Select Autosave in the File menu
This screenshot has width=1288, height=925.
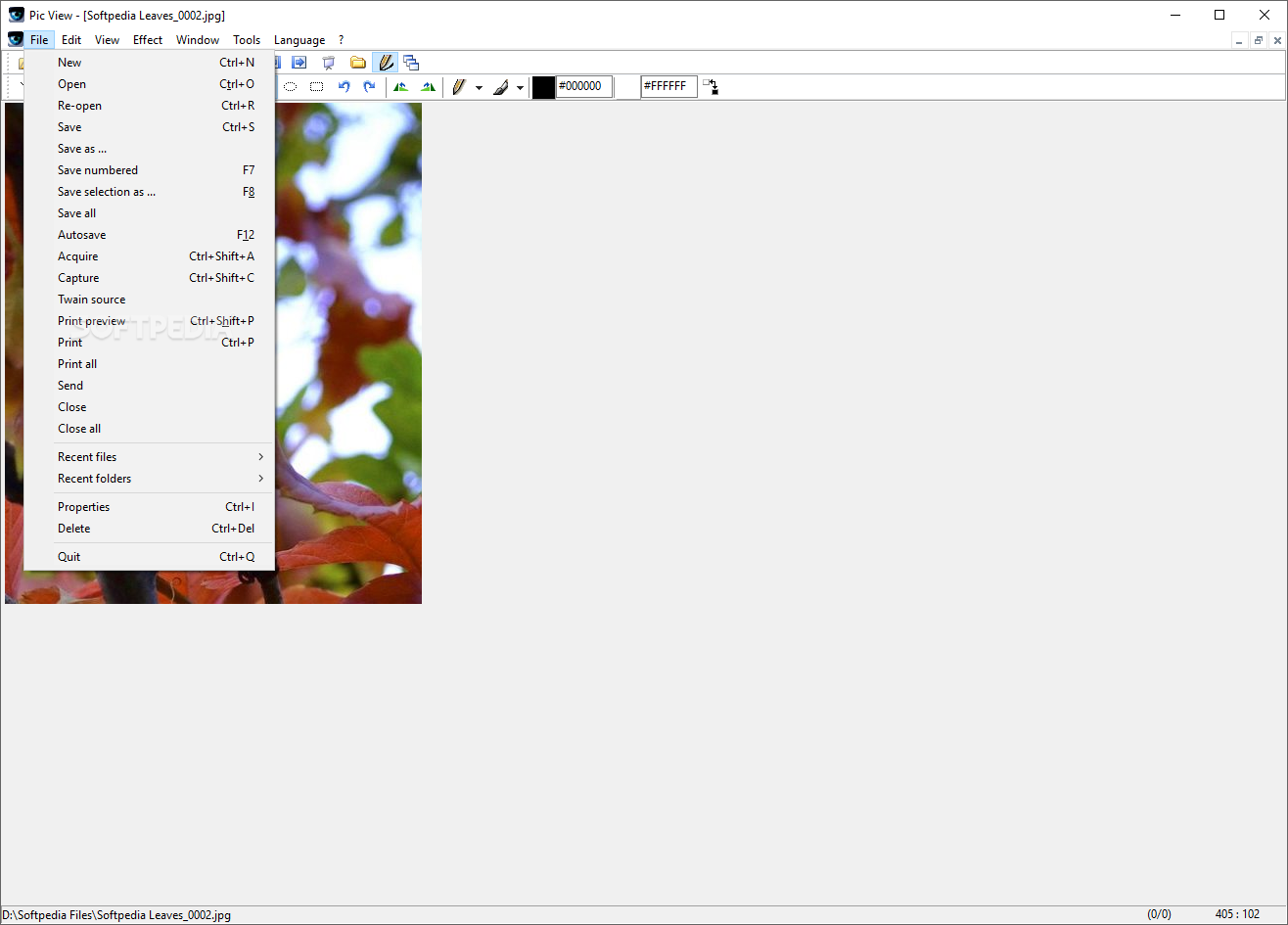tap(149, 235)
